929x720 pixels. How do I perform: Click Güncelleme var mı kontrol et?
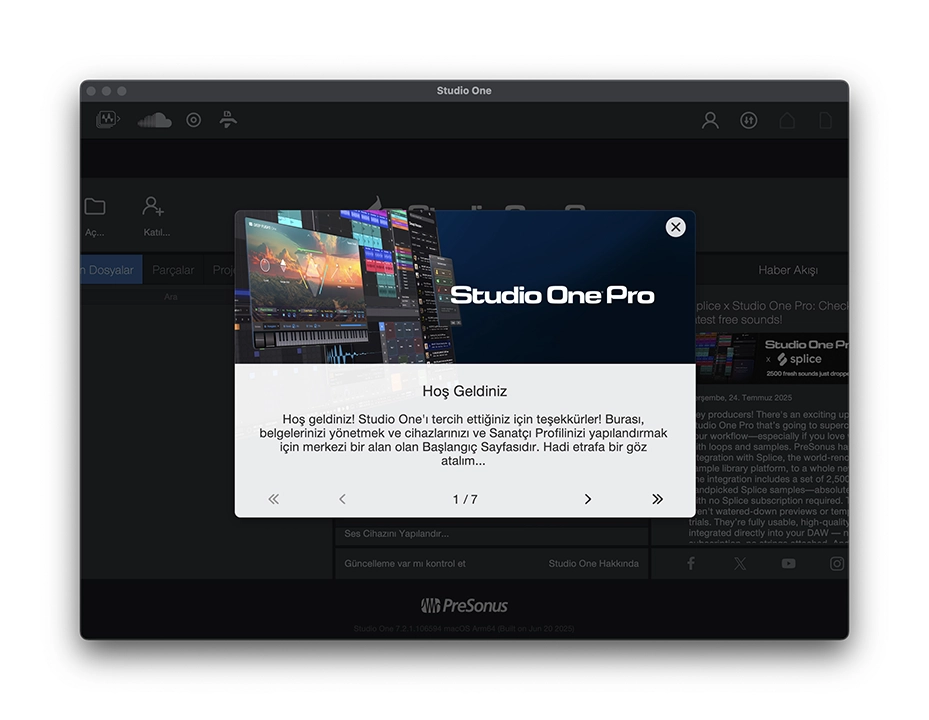coord(405,563)
